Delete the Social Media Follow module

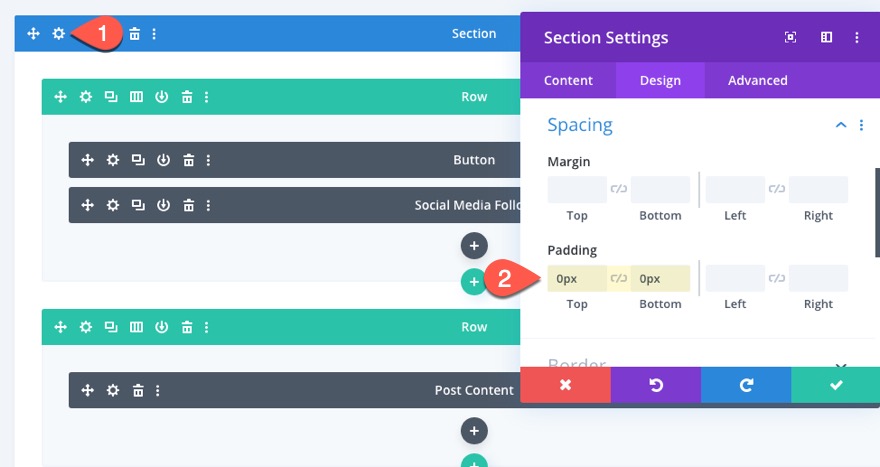pyautogui.click(x=188, y=205)
